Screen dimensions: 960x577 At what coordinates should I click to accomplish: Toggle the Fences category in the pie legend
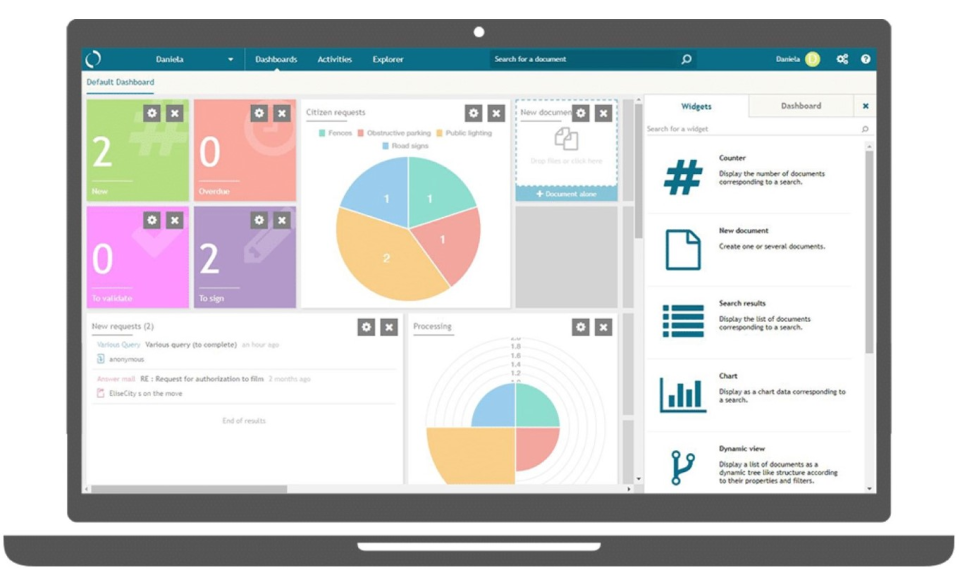click(338, 131)
